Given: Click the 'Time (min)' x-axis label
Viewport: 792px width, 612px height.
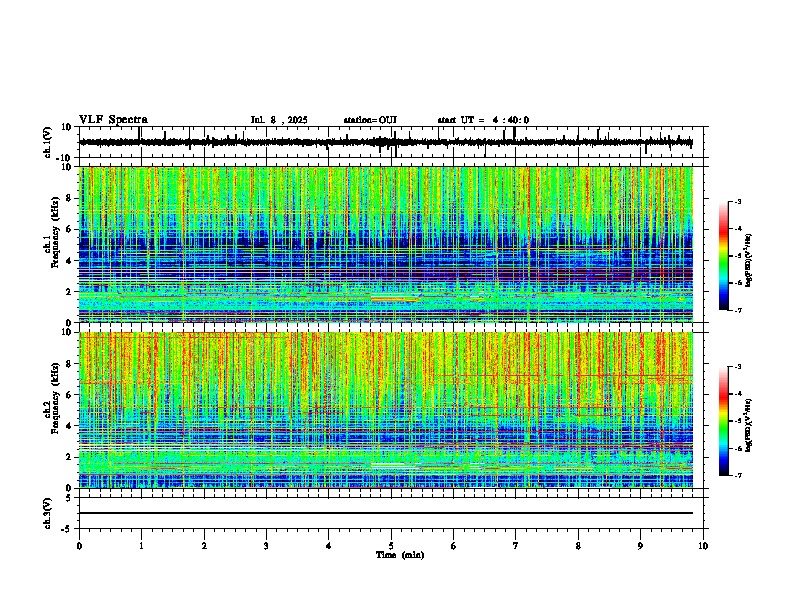Looking at the screenshot, I should (400, 555).
